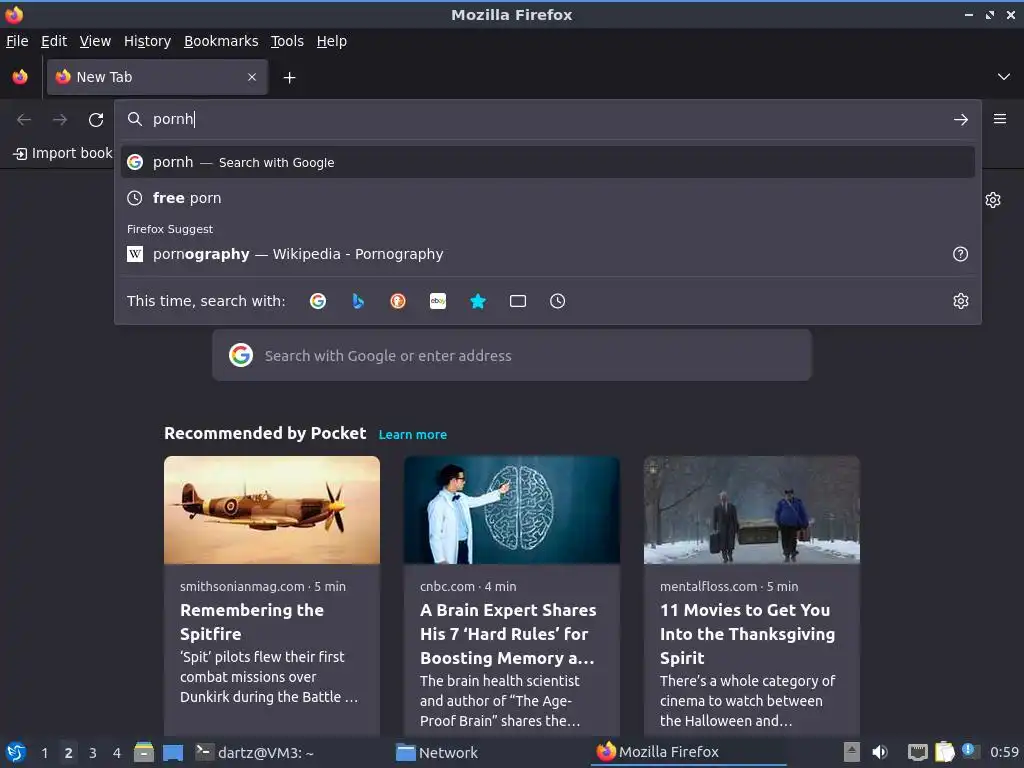
Task: Open the File menu
Action: point(17,41)
